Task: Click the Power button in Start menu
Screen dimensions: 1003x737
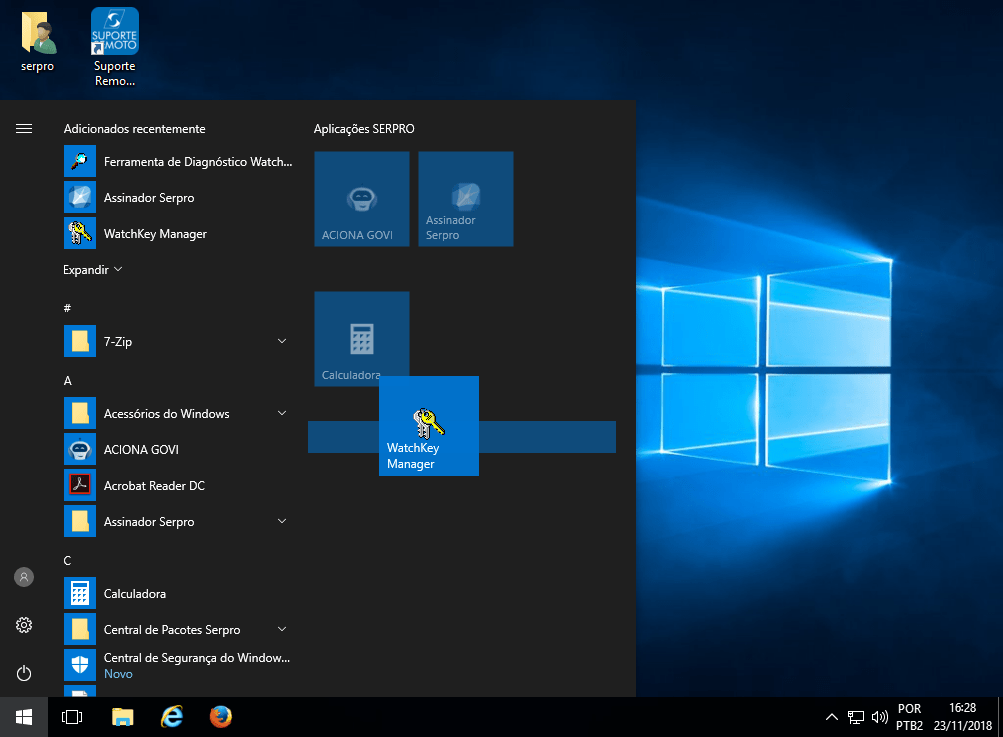Action: click(x=24, y=673)
